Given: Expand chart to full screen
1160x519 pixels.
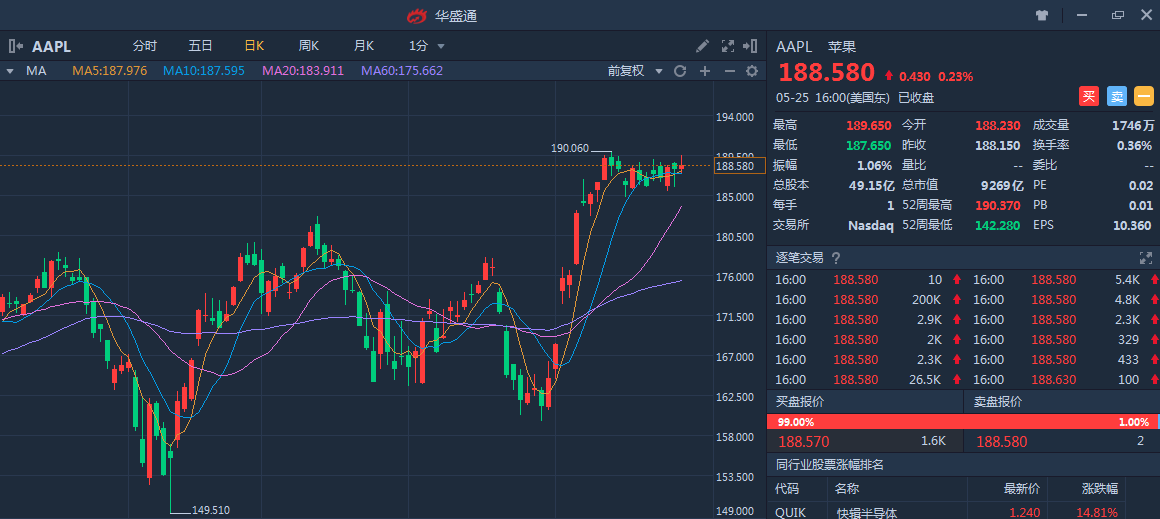Looking at the screenshot, I should click(x=728, y=46).
